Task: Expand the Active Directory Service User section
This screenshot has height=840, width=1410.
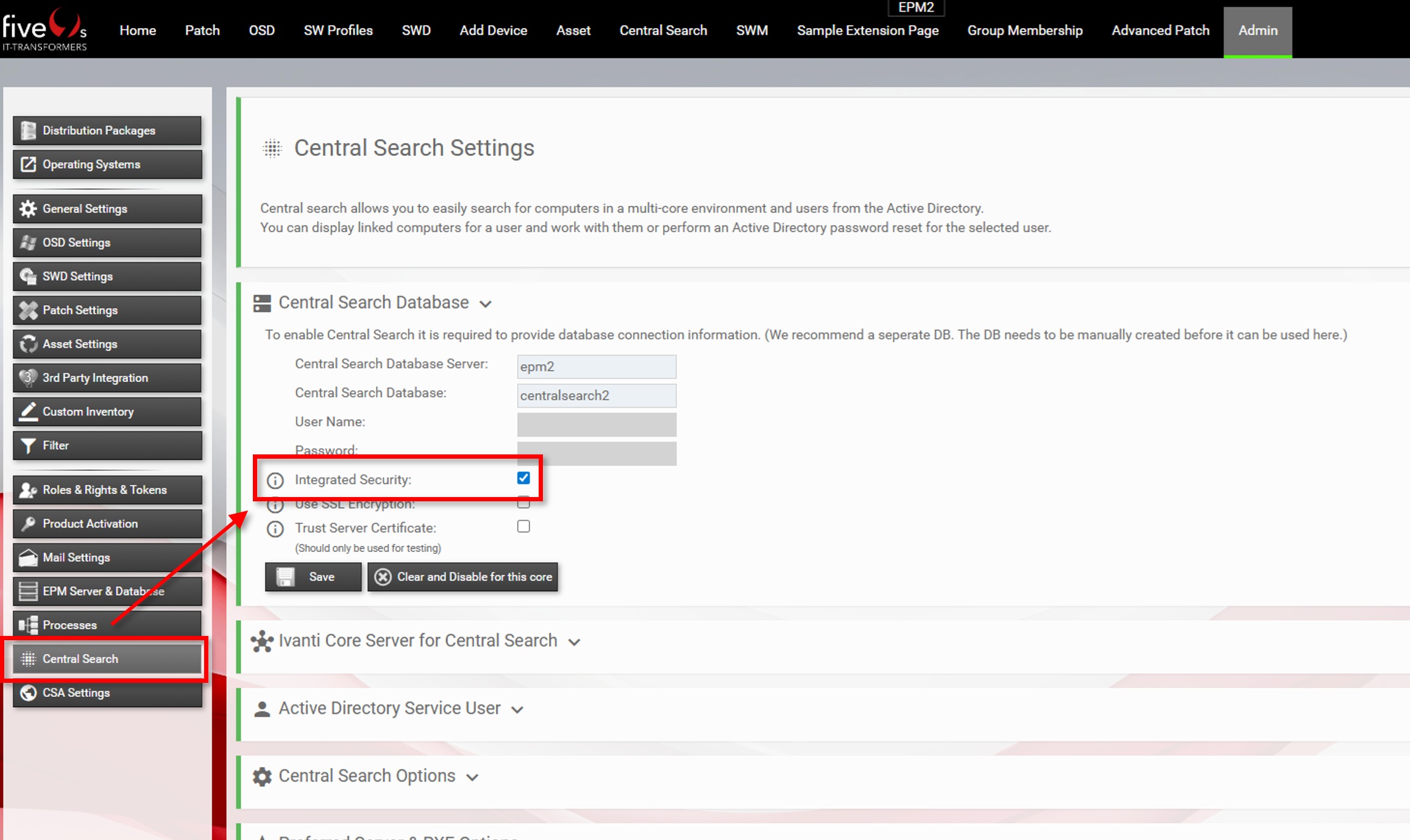Action: (517, 710)
